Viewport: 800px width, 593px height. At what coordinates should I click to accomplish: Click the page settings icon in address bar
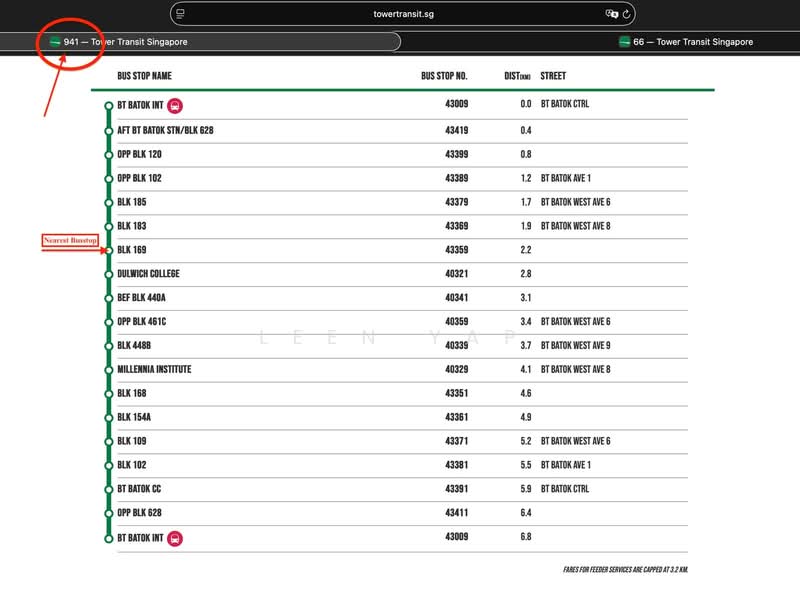pyautogui.click(x=181, y=14)
